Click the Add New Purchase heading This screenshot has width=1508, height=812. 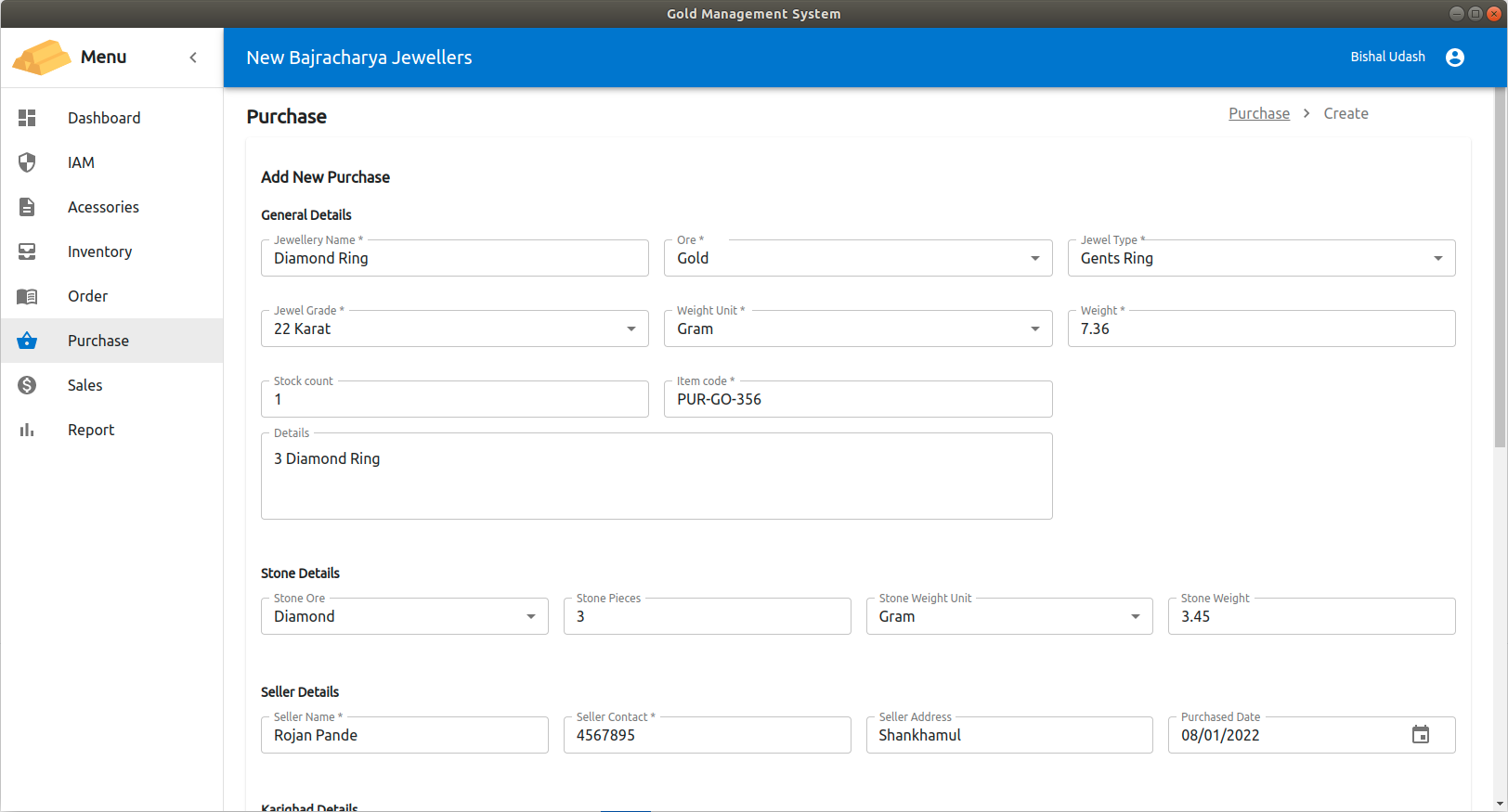(325, 177)
